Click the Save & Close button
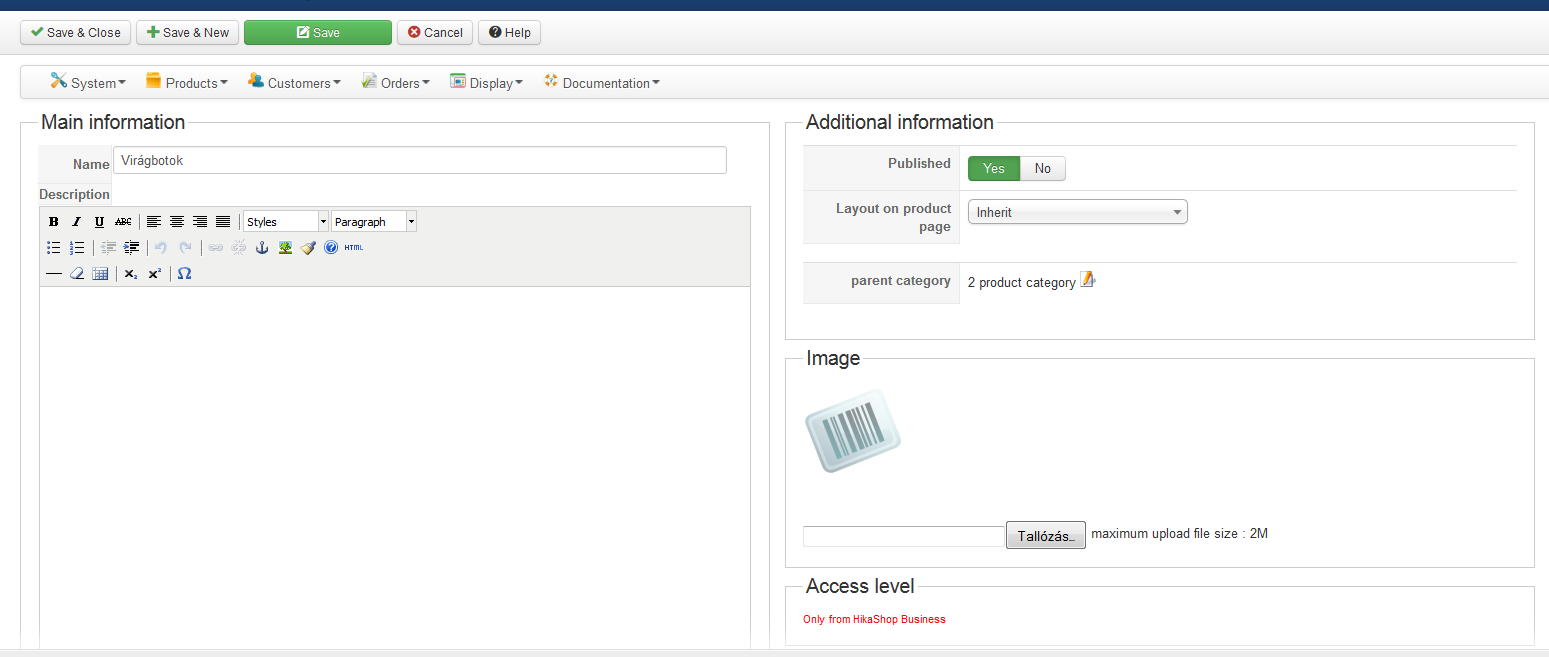This screenshot has height=657, width=1549. click(75, 33)
